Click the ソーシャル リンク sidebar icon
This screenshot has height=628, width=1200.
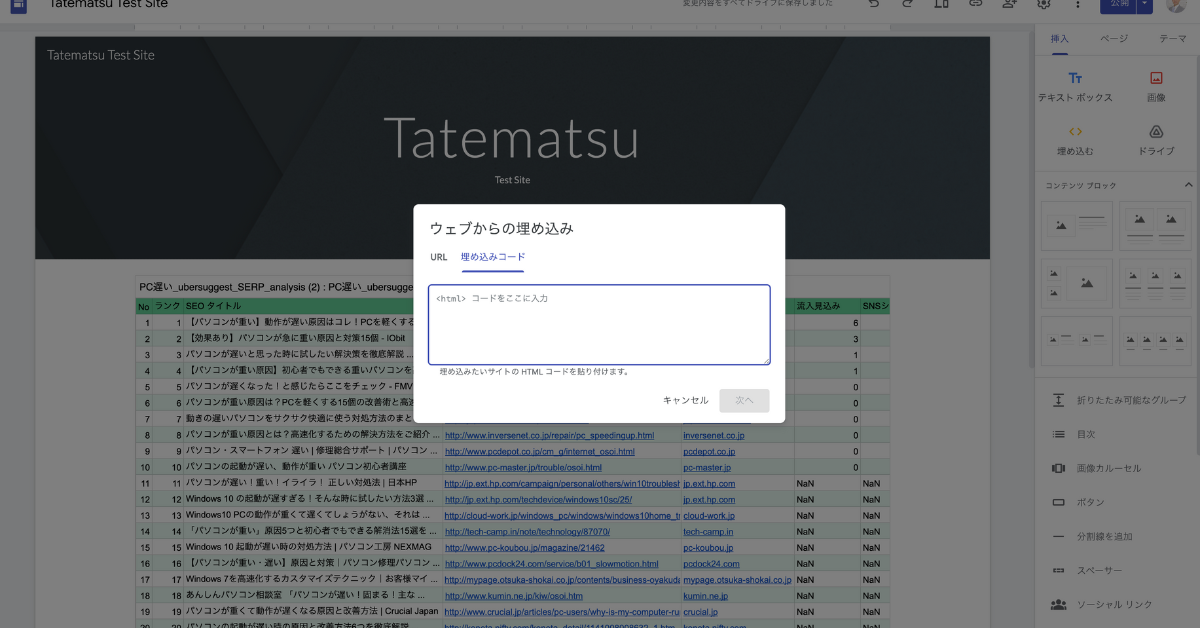tap(1060, 604)
